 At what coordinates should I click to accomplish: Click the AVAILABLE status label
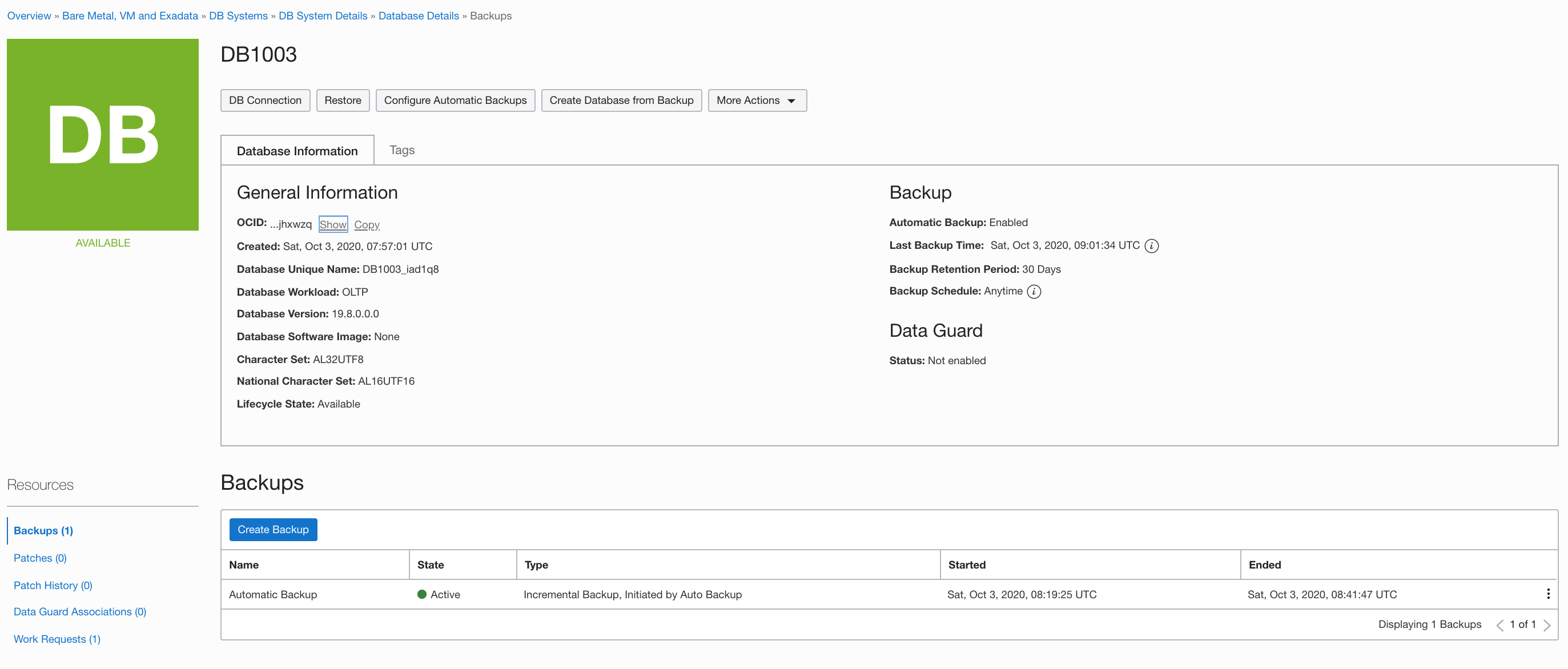103,243
